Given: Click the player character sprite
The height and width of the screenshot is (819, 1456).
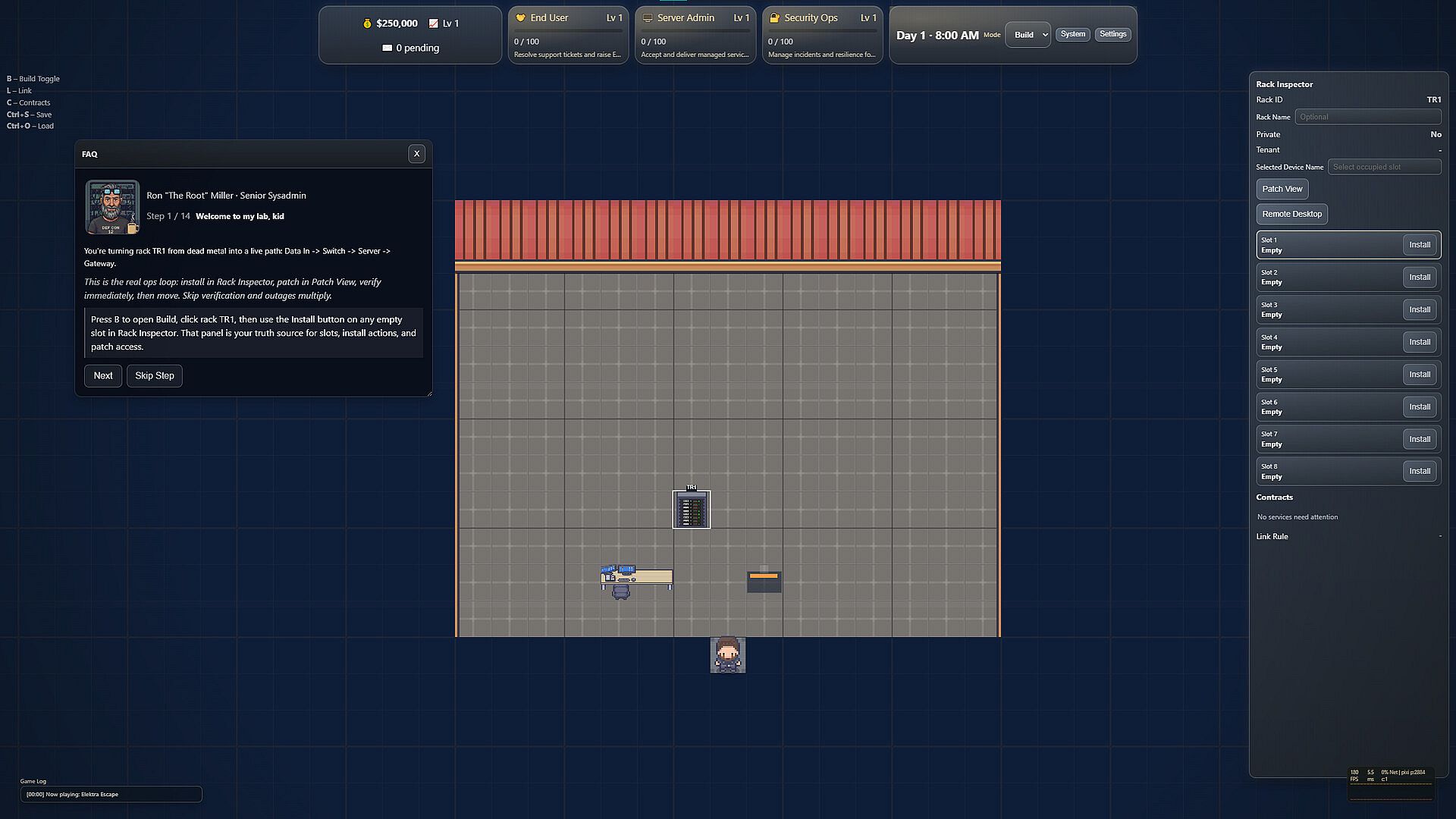Looking at the screenshot, I should [727, 655].
